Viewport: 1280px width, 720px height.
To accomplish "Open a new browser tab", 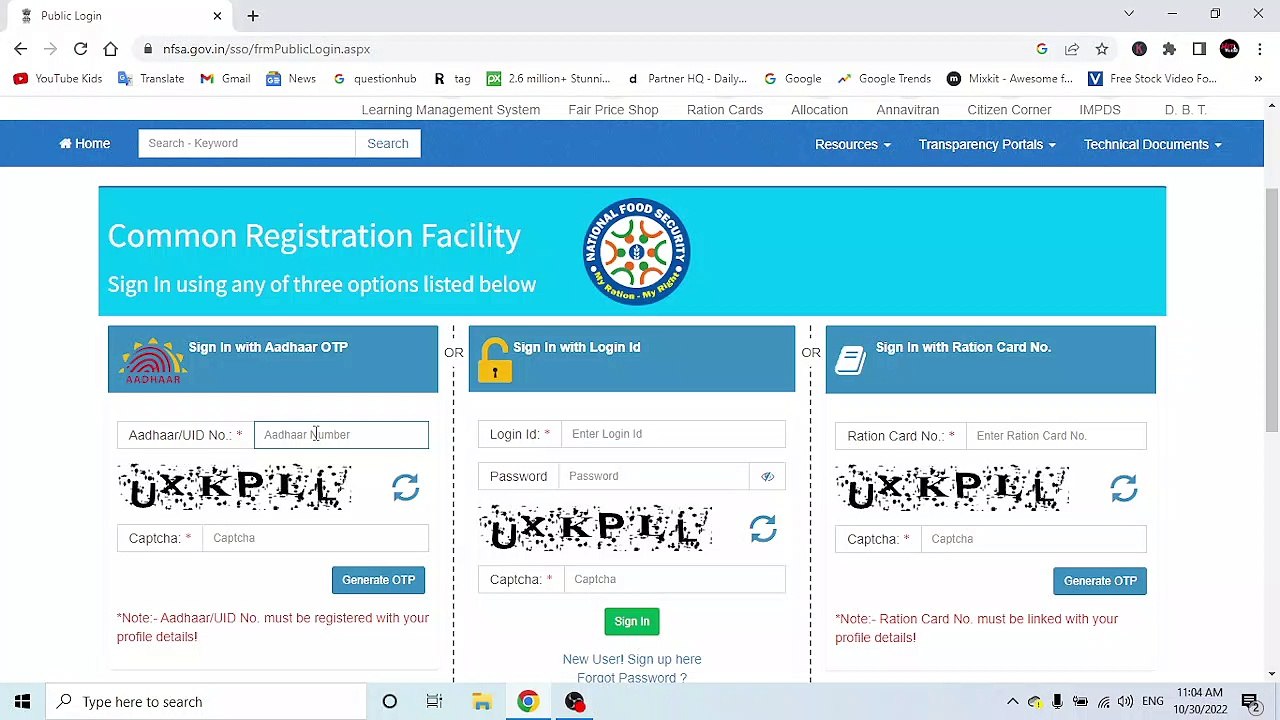I will pos(253,16).
